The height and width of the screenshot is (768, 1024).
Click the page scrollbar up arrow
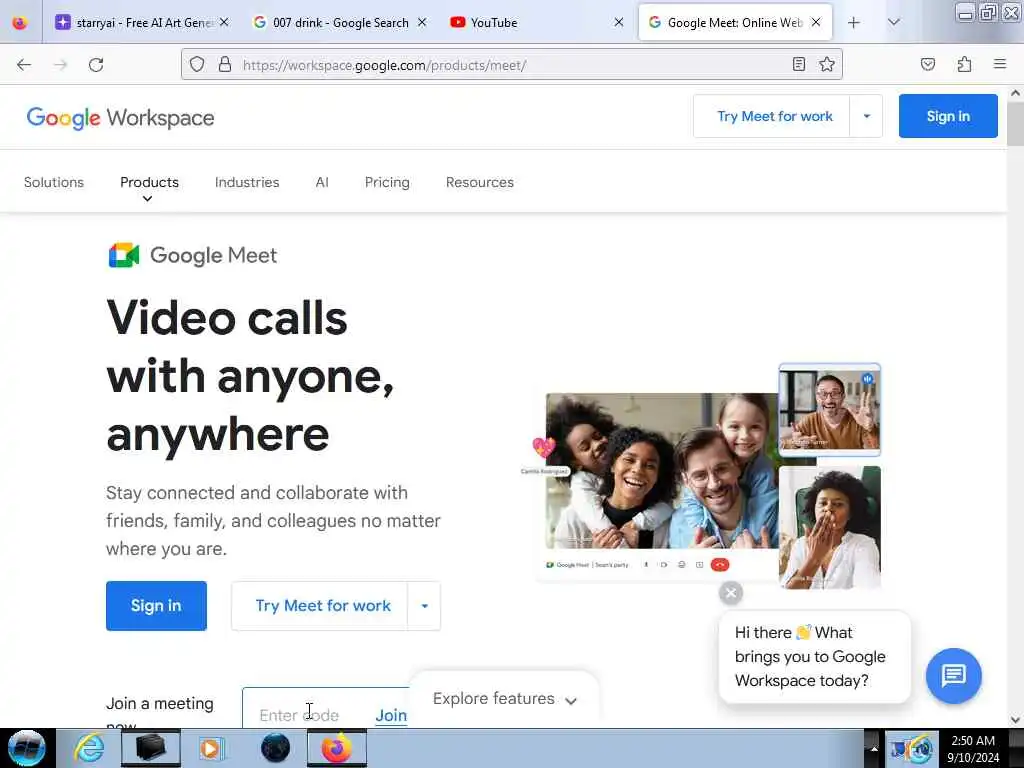pyautogui.click(x=1015, y=93)
